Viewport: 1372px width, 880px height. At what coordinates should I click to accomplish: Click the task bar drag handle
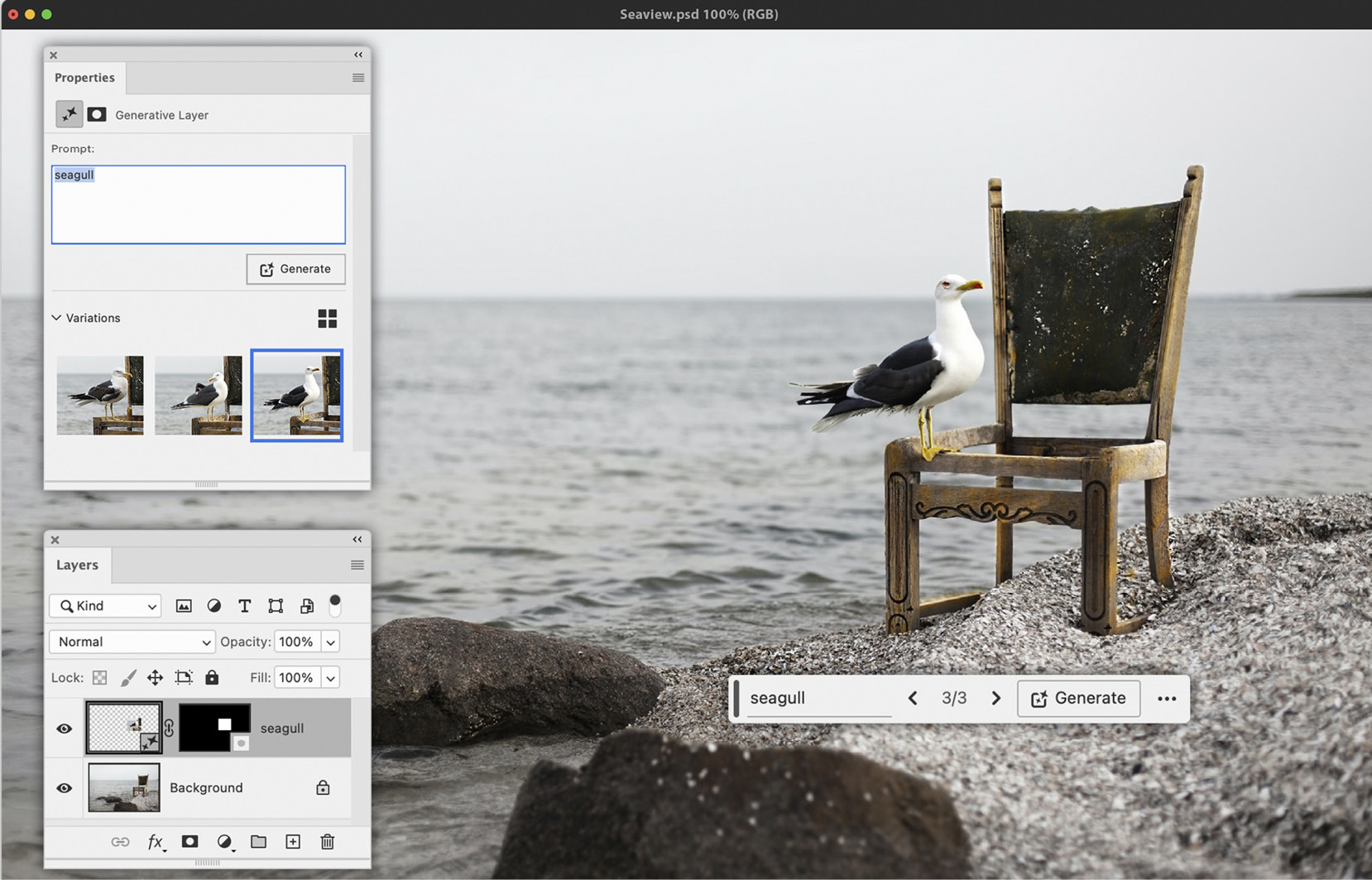(x=736, y=699)
